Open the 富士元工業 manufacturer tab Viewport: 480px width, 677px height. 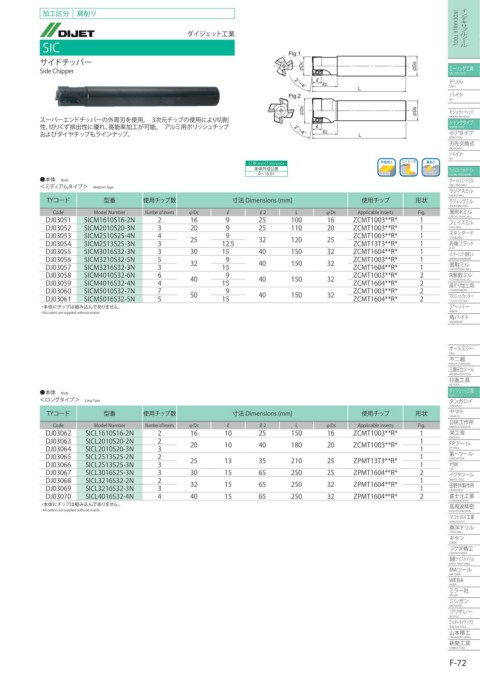pos(461,497)
